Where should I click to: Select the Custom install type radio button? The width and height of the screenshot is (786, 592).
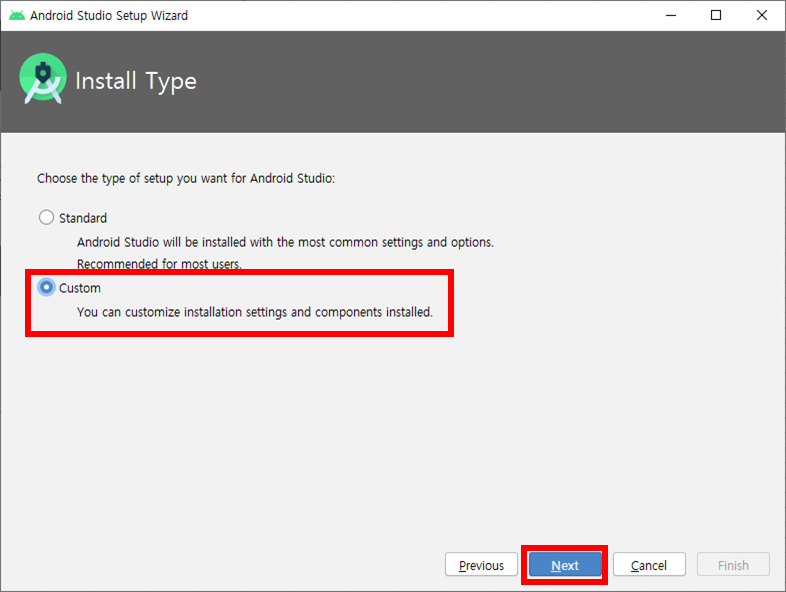pos(47,288)
